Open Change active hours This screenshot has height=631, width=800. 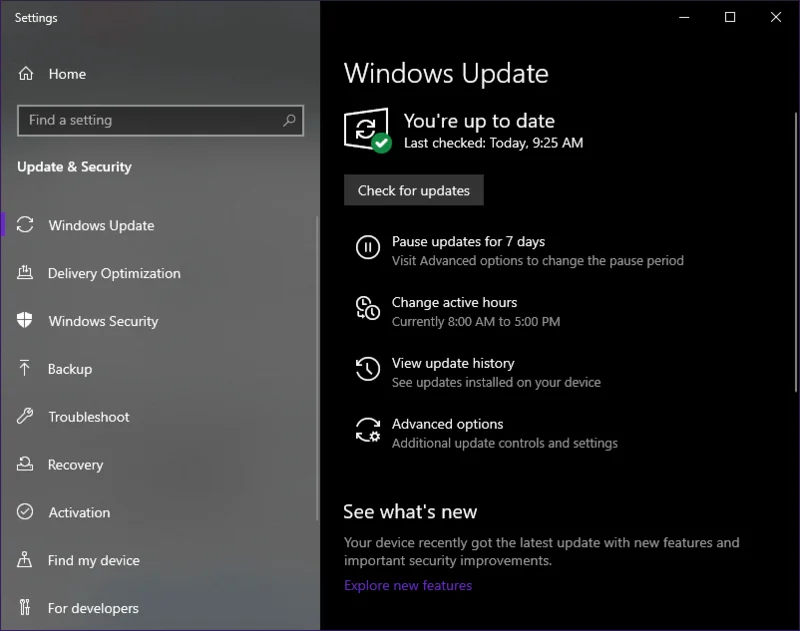454,302
